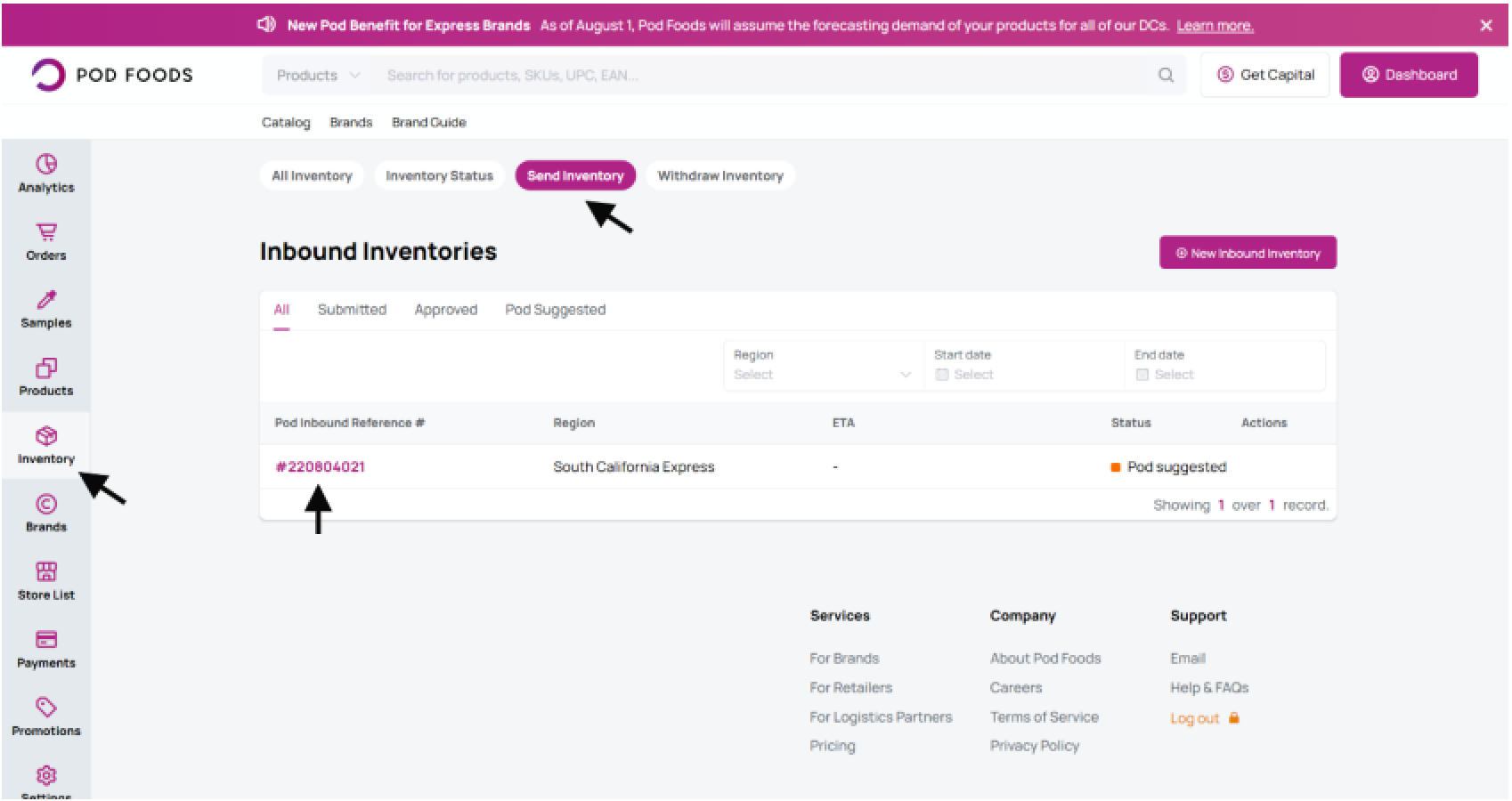
Task: Focus the product search field
Action: coord(766,76)
